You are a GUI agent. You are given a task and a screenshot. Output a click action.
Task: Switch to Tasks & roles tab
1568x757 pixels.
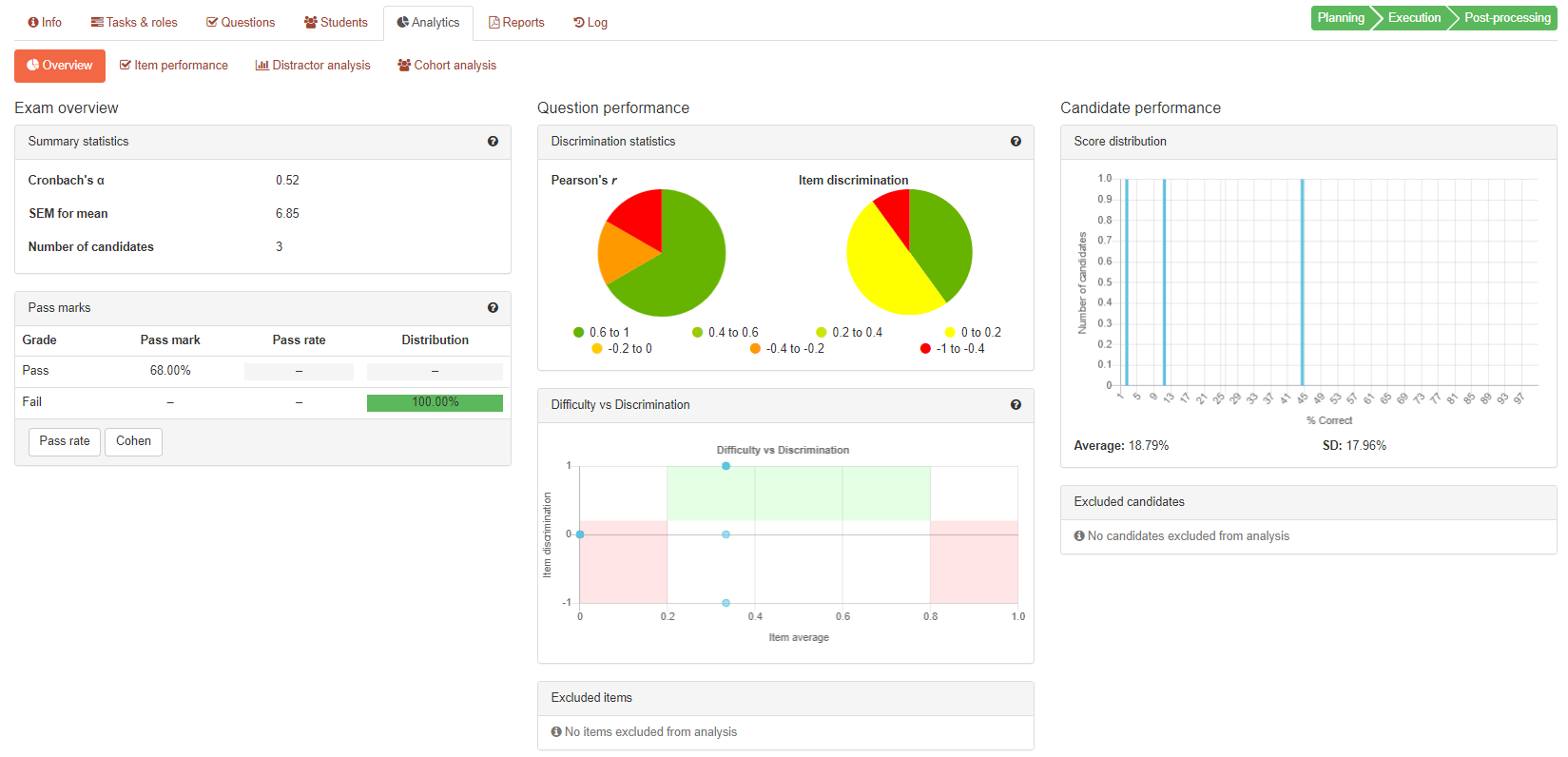[x=134, y=23]
